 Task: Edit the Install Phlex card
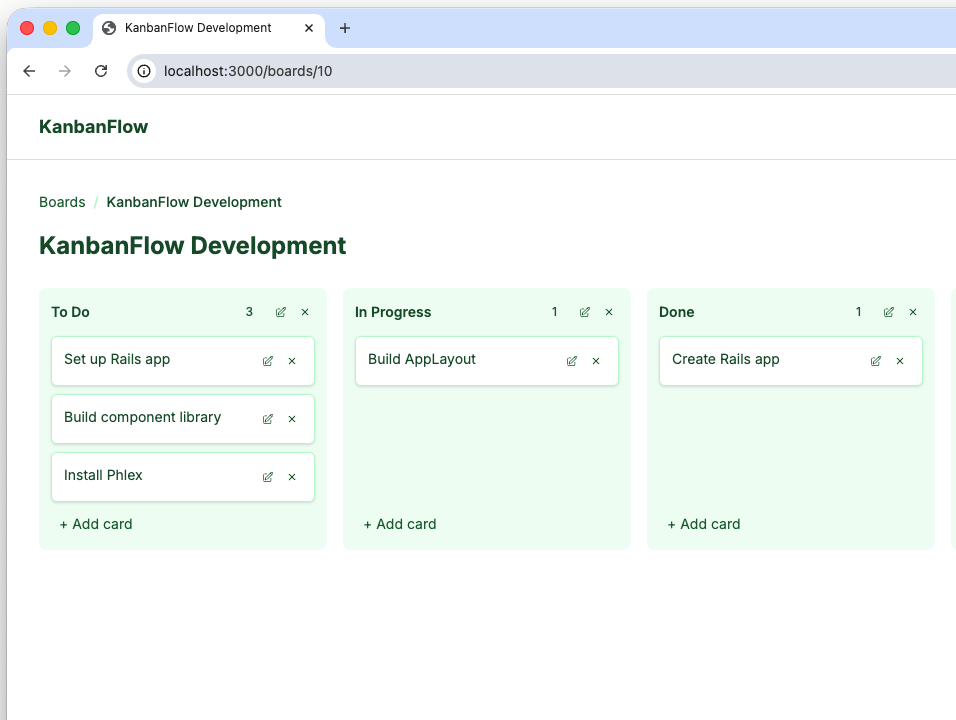pyautogui.click(x=268, y=477)
